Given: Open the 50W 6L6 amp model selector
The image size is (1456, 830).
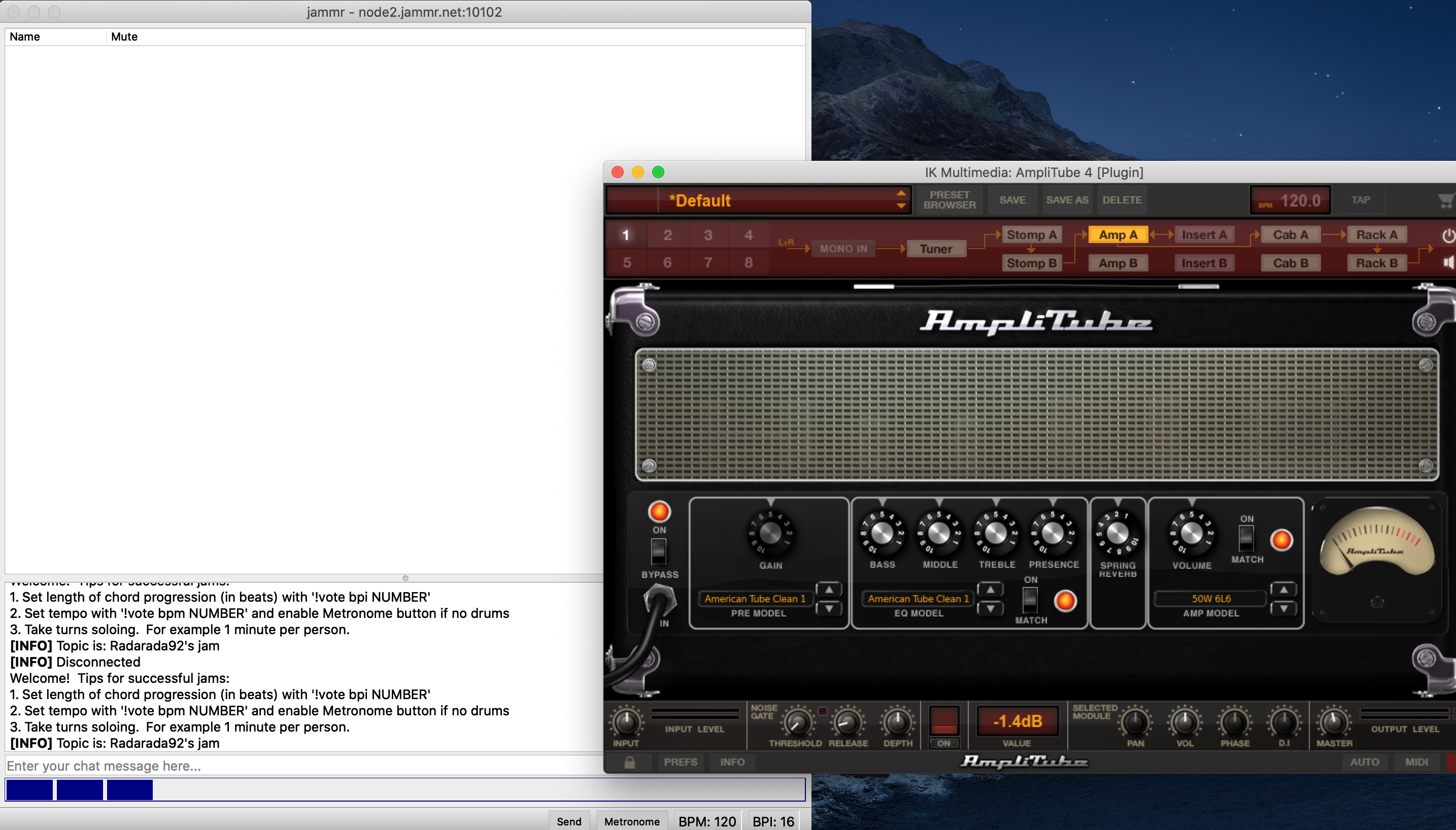Looking at the screenshot, I should (1211, 599).
